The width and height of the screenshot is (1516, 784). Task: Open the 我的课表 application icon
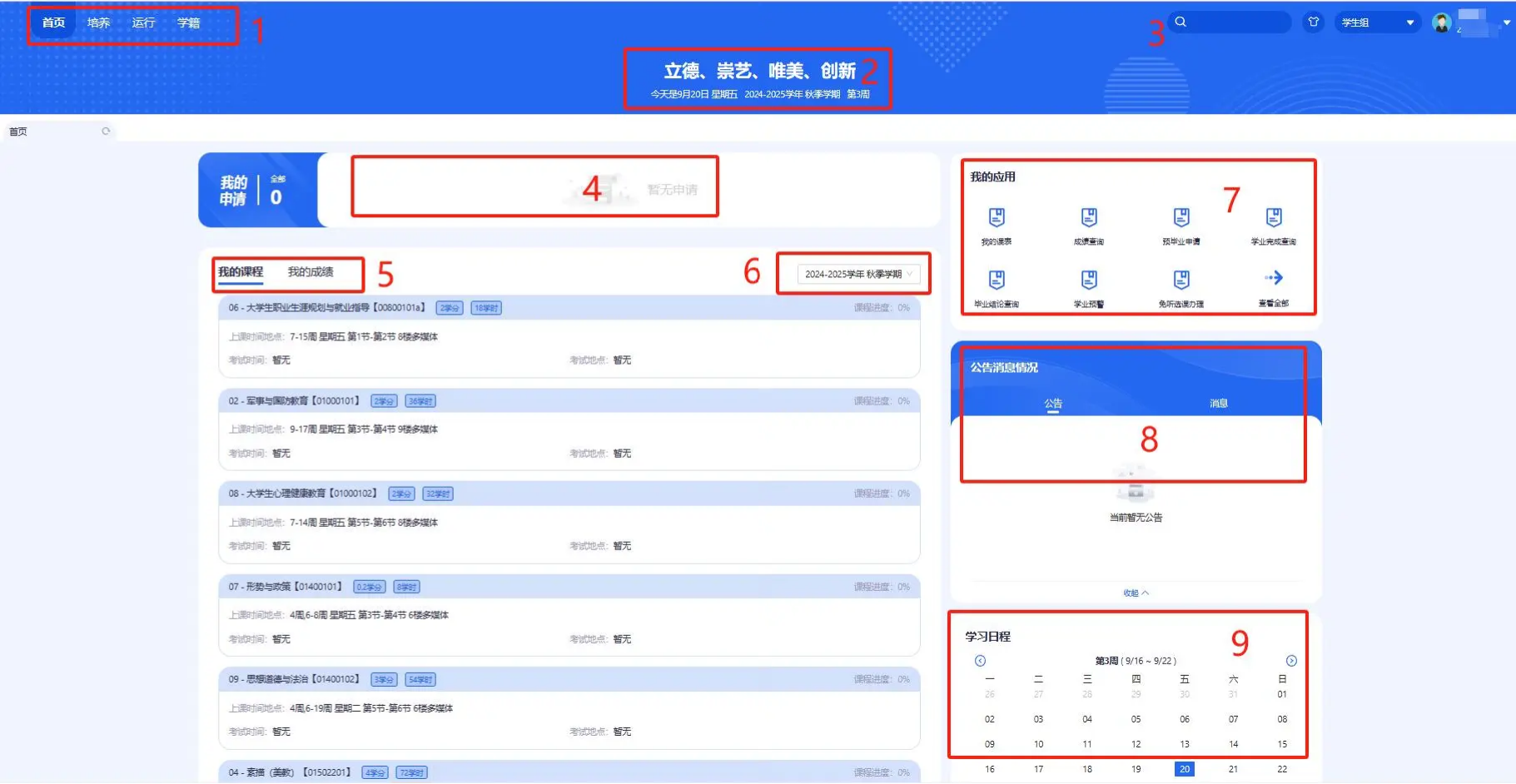(x=996, y=218)
